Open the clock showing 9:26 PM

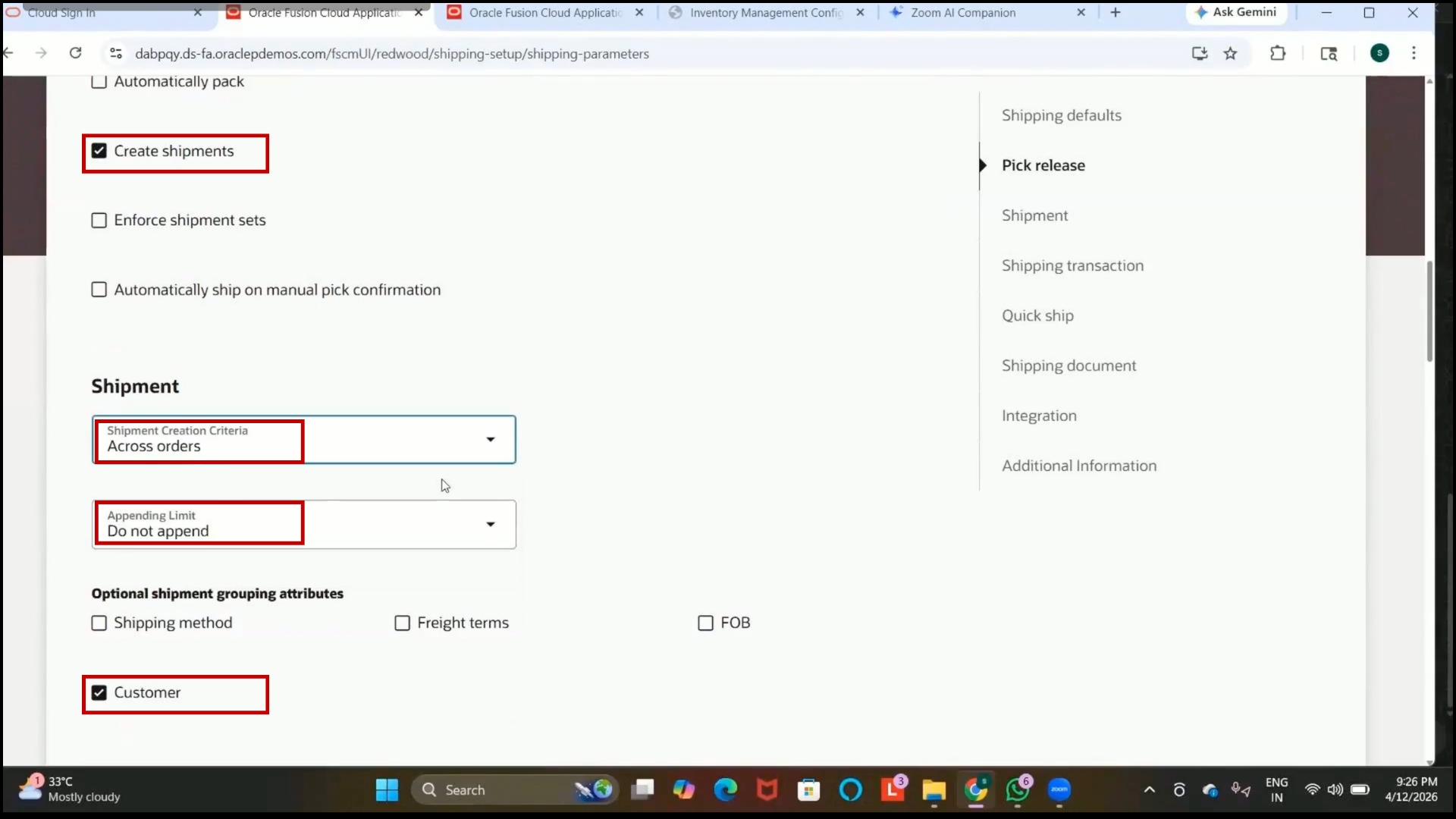pos(1410,789)
